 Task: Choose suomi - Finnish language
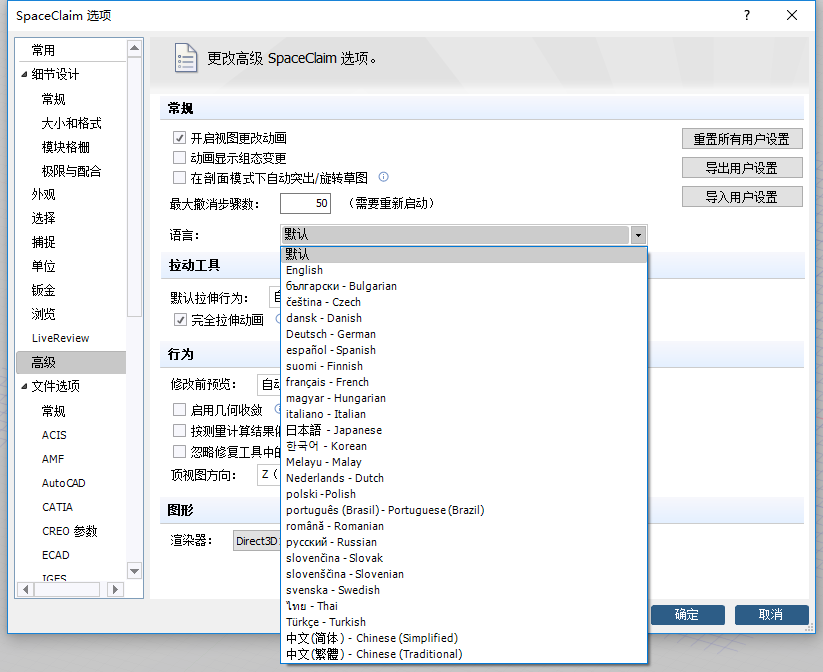tap(464, 366)
